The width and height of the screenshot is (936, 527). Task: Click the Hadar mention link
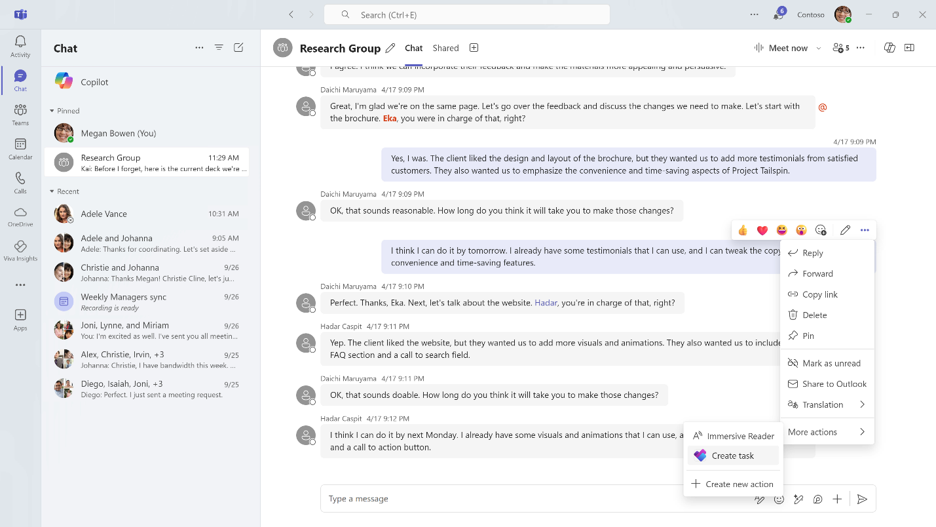[546, 303]
